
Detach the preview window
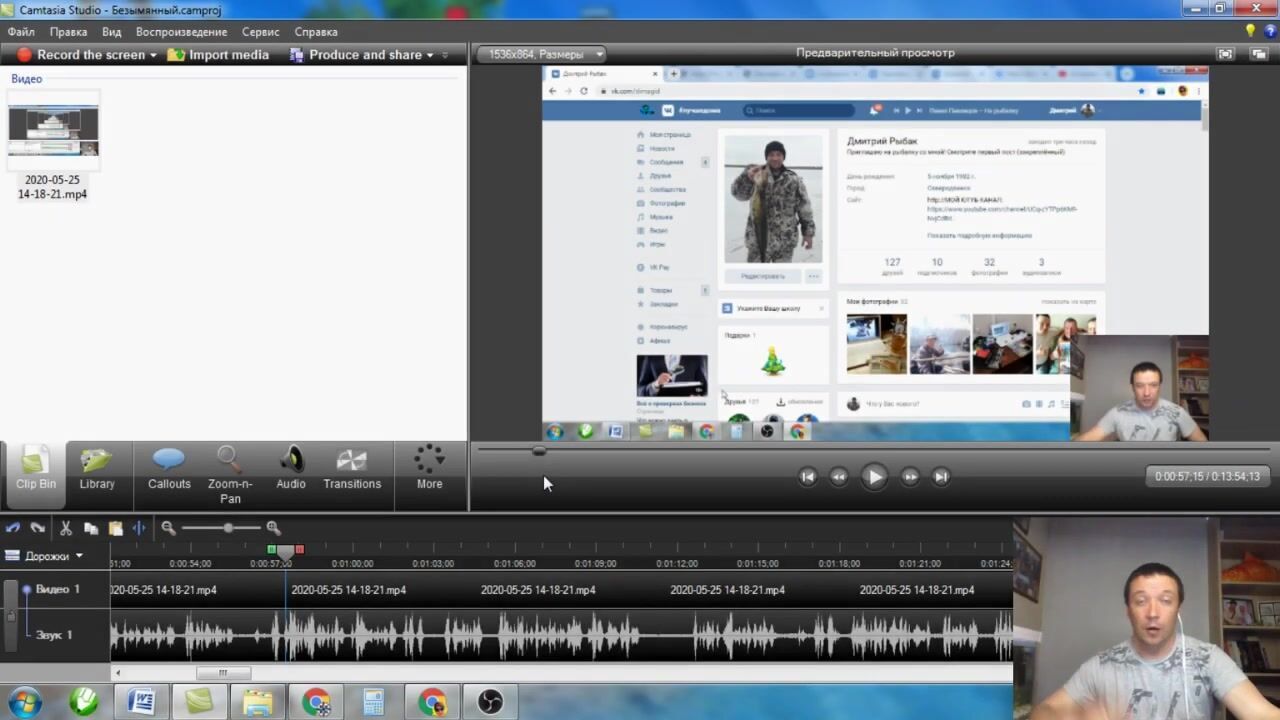tap(1257, 54)
